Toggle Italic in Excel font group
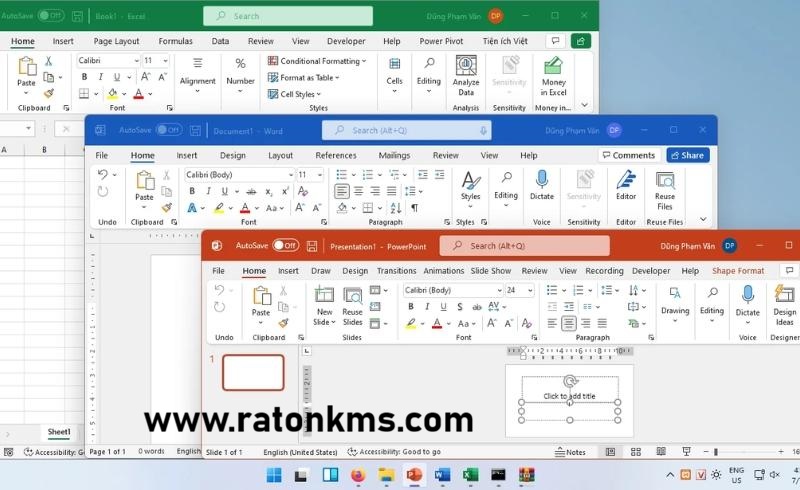The width and height of the screenshot is (800, 490). 101,77
